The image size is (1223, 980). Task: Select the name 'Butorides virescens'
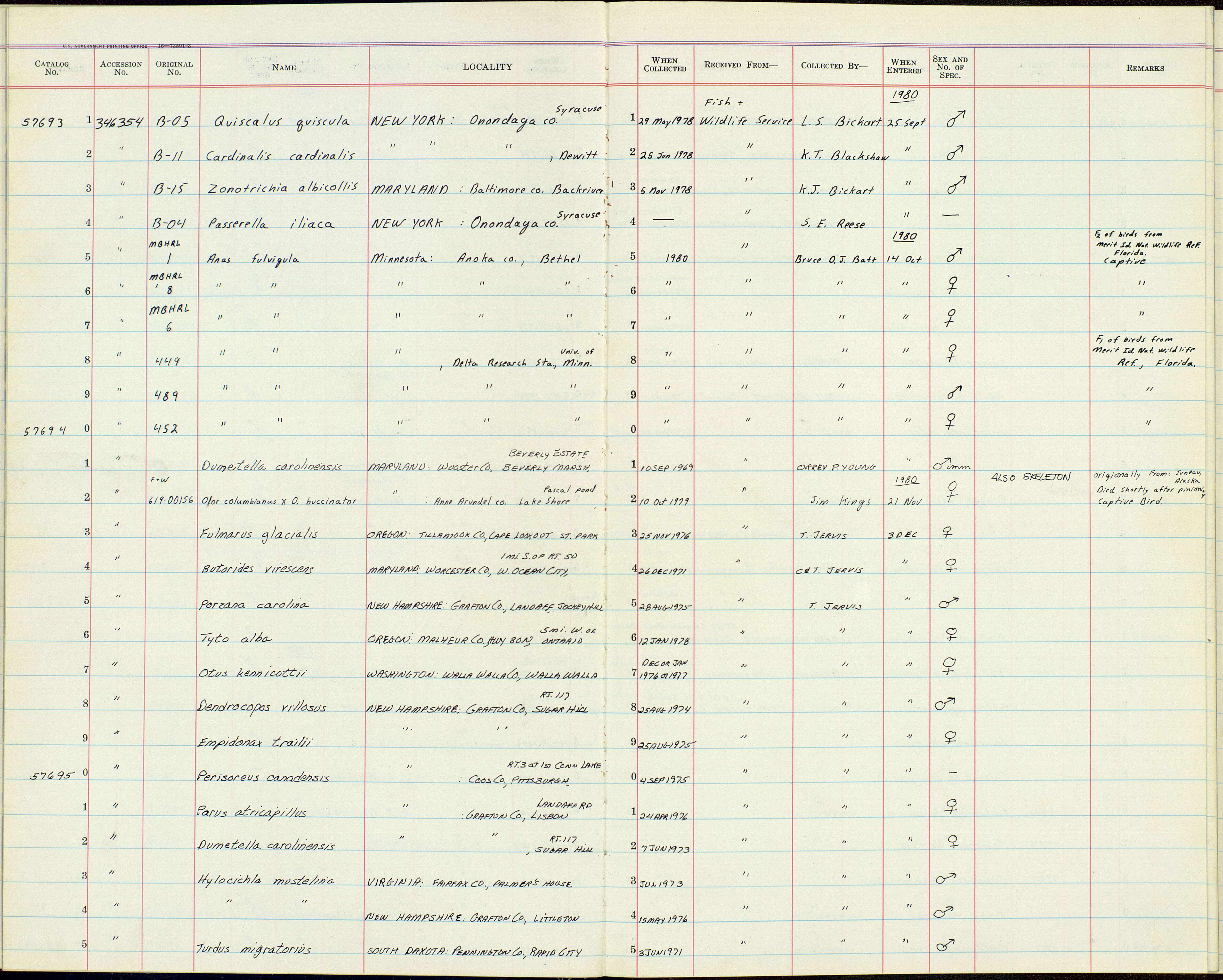coord(257,568)
